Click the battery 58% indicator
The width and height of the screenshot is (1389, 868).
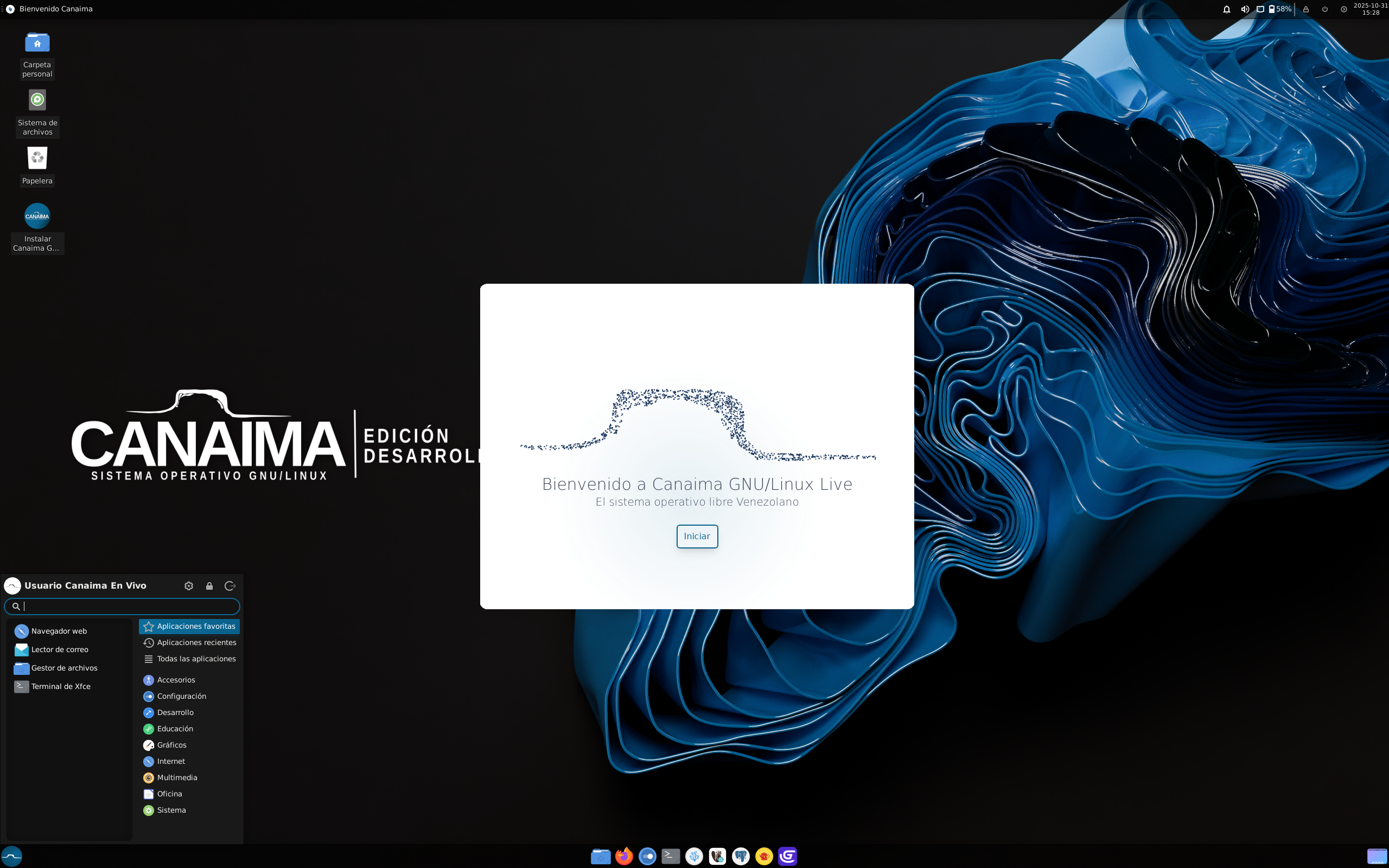1280,9
